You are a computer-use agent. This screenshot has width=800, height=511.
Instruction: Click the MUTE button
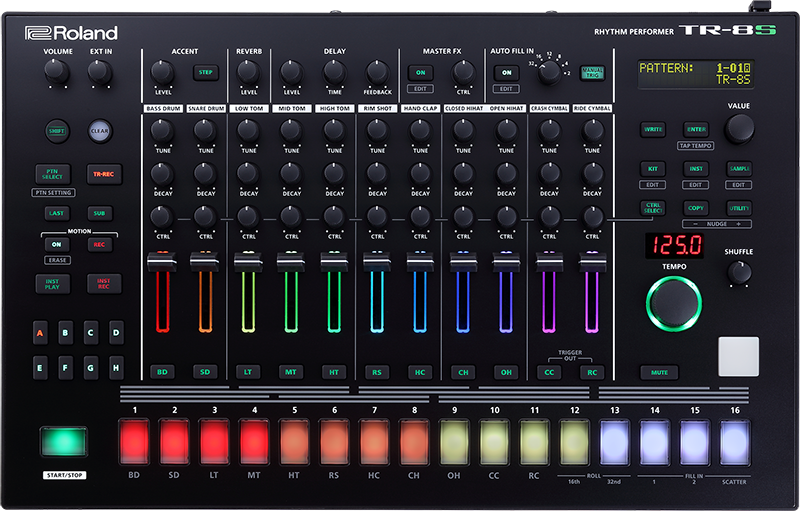tap(659, 372)
